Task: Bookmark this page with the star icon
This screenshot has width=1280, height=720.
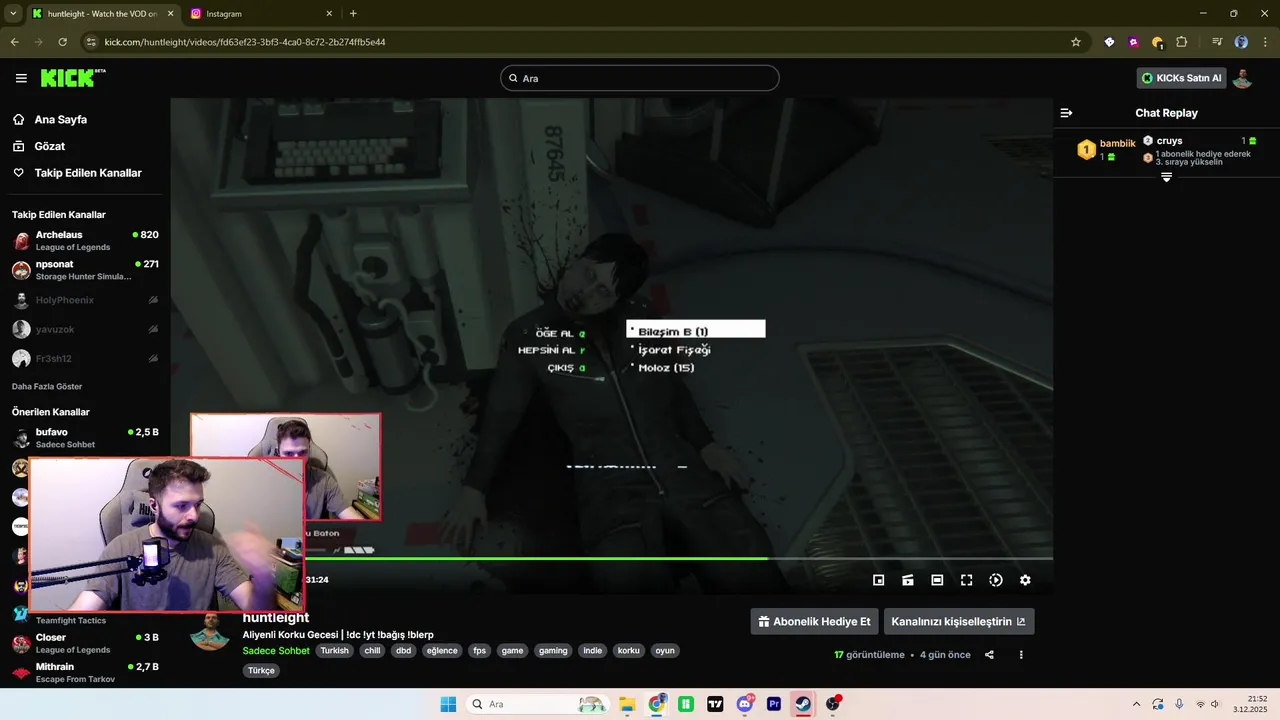Action: pyautogui.click(x=1076, y=42)
